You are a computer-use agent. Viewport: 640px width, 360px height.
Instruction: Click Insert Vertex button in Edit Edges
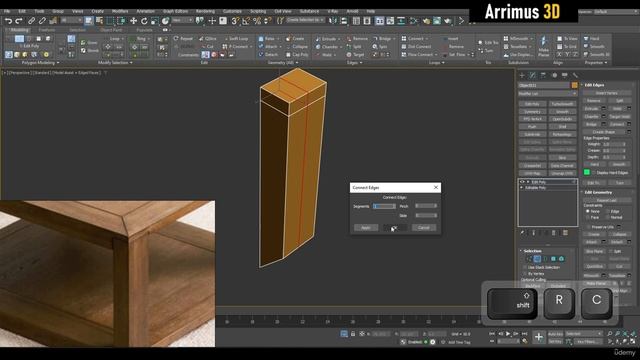coord(607,93)
